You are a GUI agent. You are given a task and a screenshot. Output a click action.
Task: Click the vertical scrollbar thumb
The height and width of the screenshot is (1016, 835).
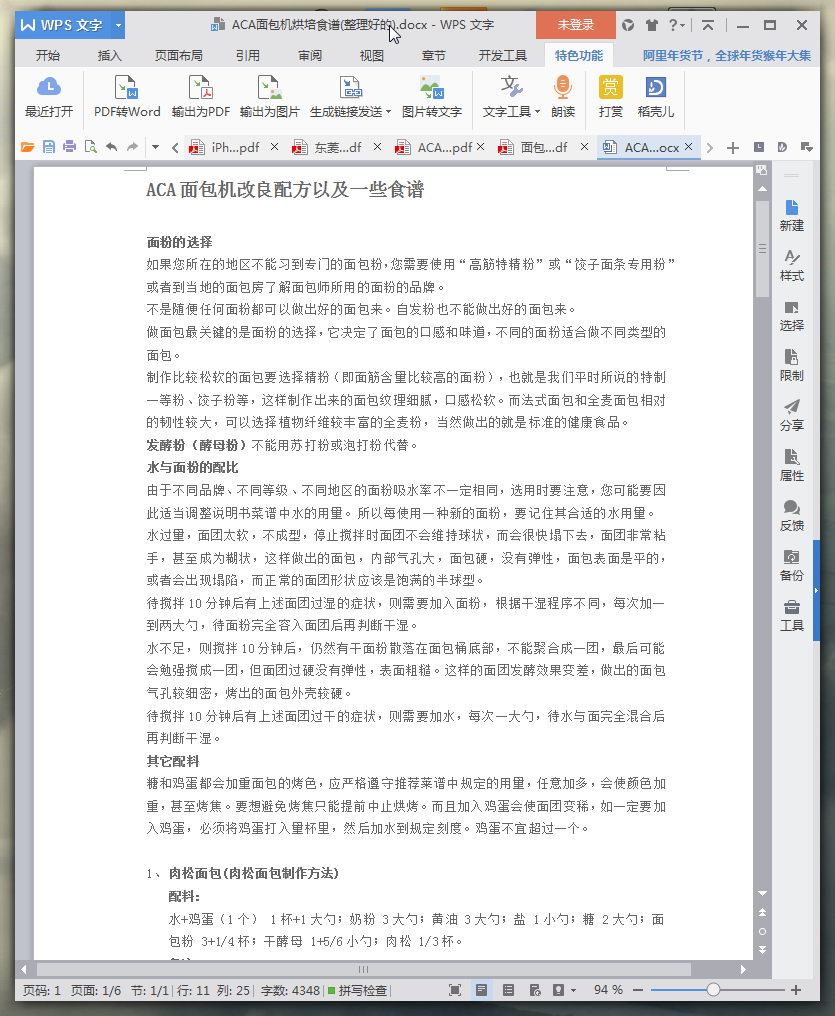point(762,249)
